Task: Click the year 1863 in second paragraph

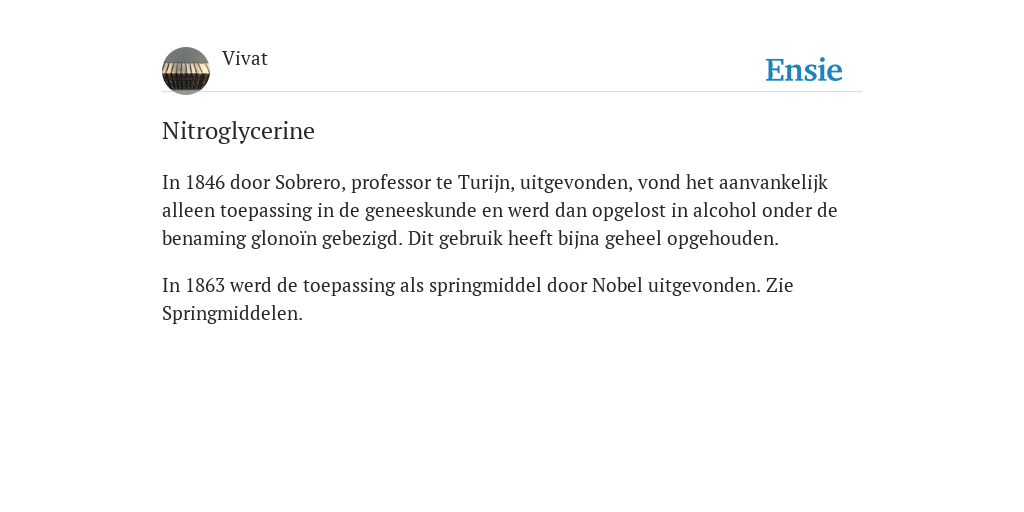Action: click(205, 285)
